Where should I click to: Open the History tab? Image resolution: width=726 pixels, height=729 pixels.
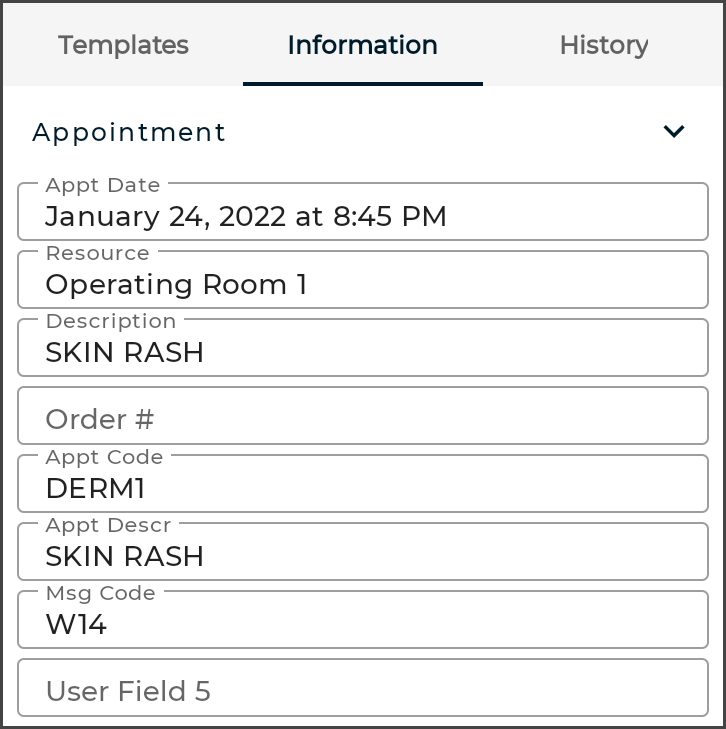(x=604, y=45)
